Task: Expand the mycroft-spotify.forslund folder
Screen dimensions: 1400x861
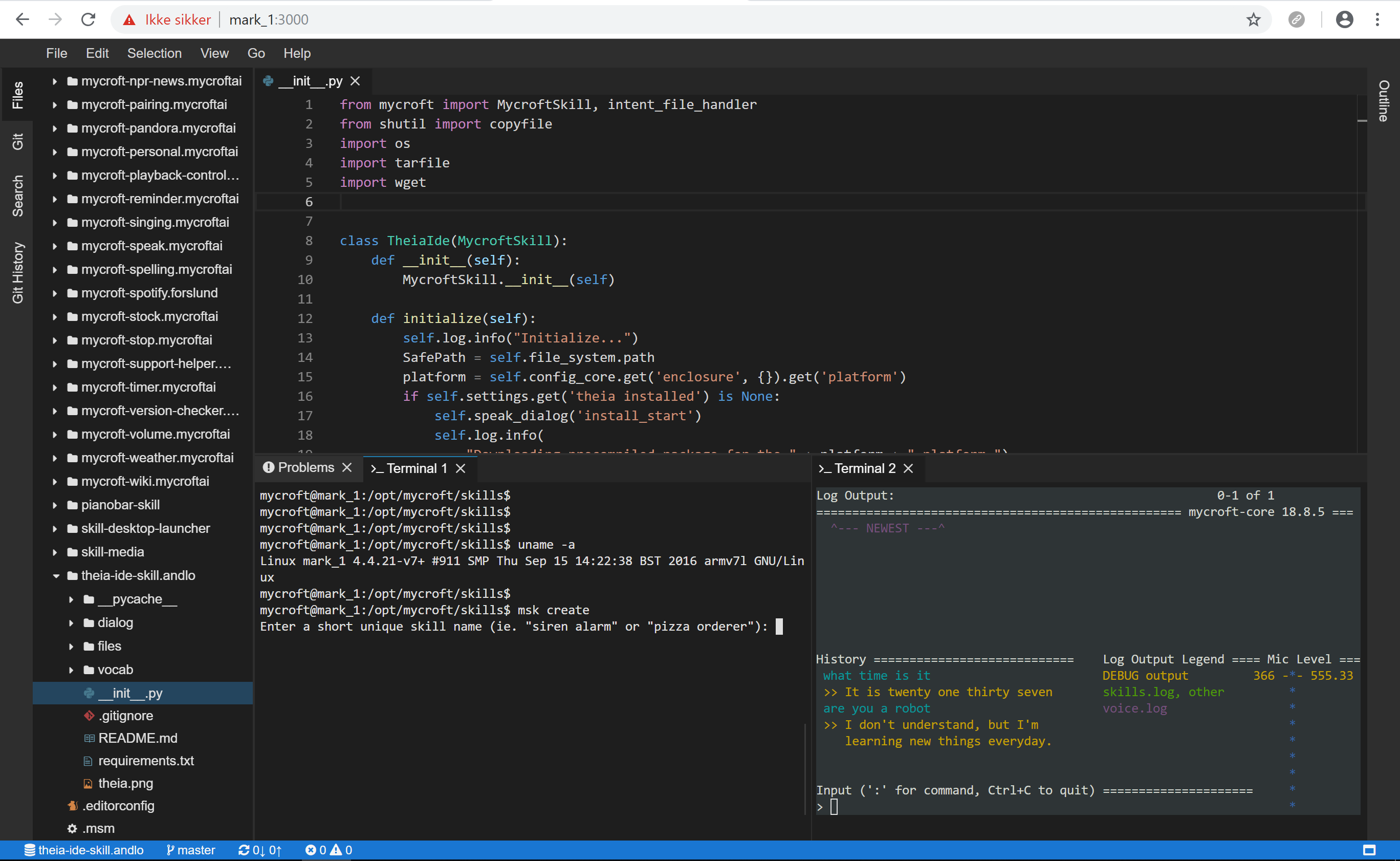Action: click(55, 293)
